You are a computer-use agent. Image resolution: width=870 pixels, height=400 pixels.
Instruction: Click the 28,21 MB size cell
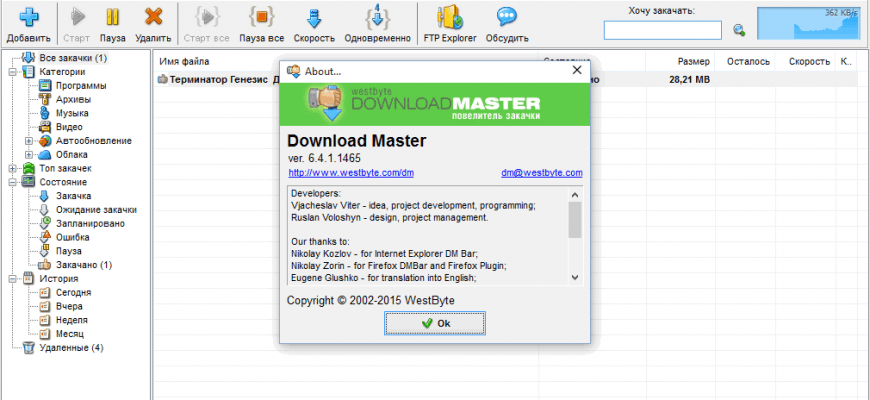coord(690,79)
